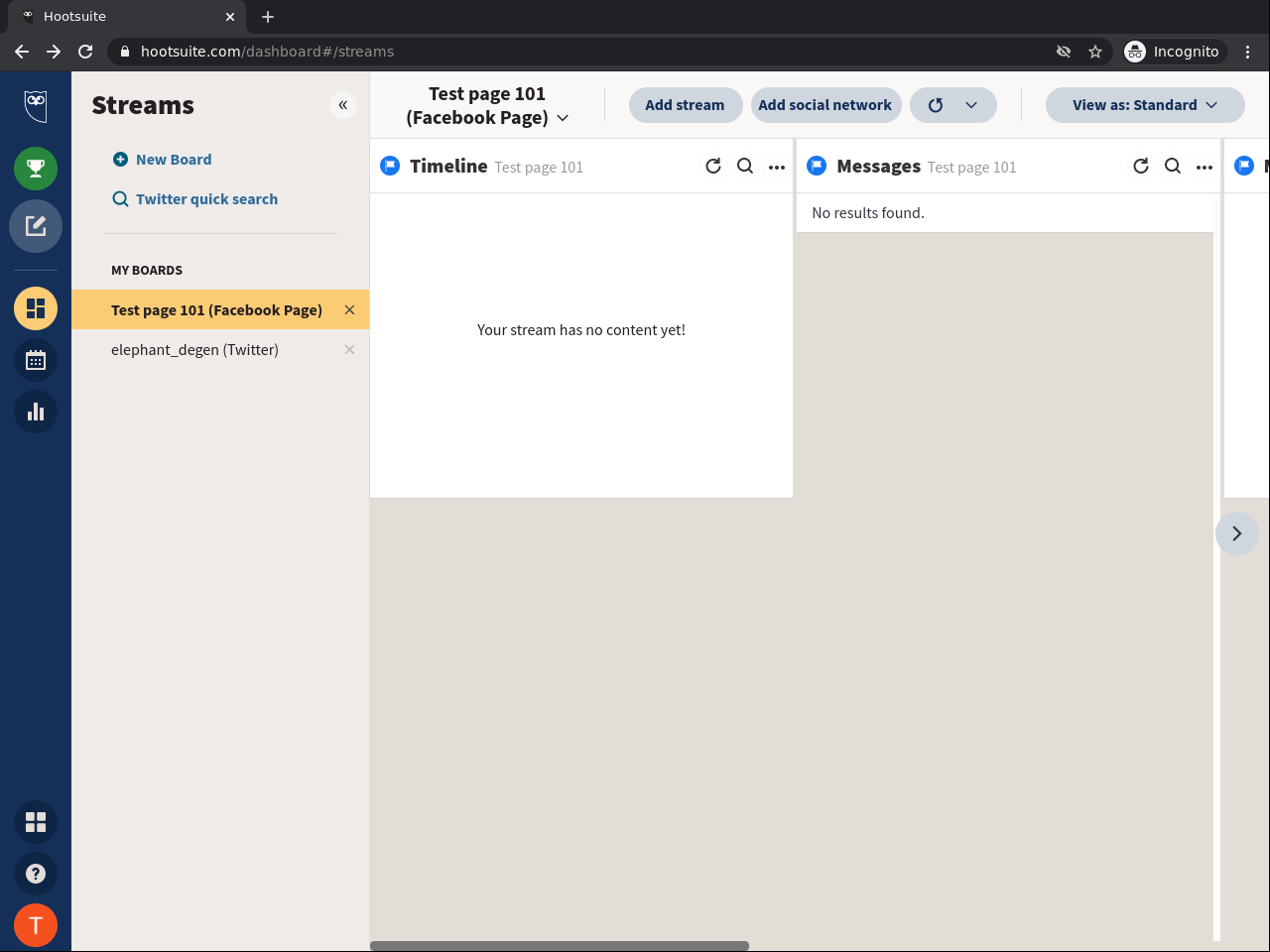The width and height of the screenshot is (1270, 952).
Task: Open a new browser tab
Action: (x=268, y=17)
